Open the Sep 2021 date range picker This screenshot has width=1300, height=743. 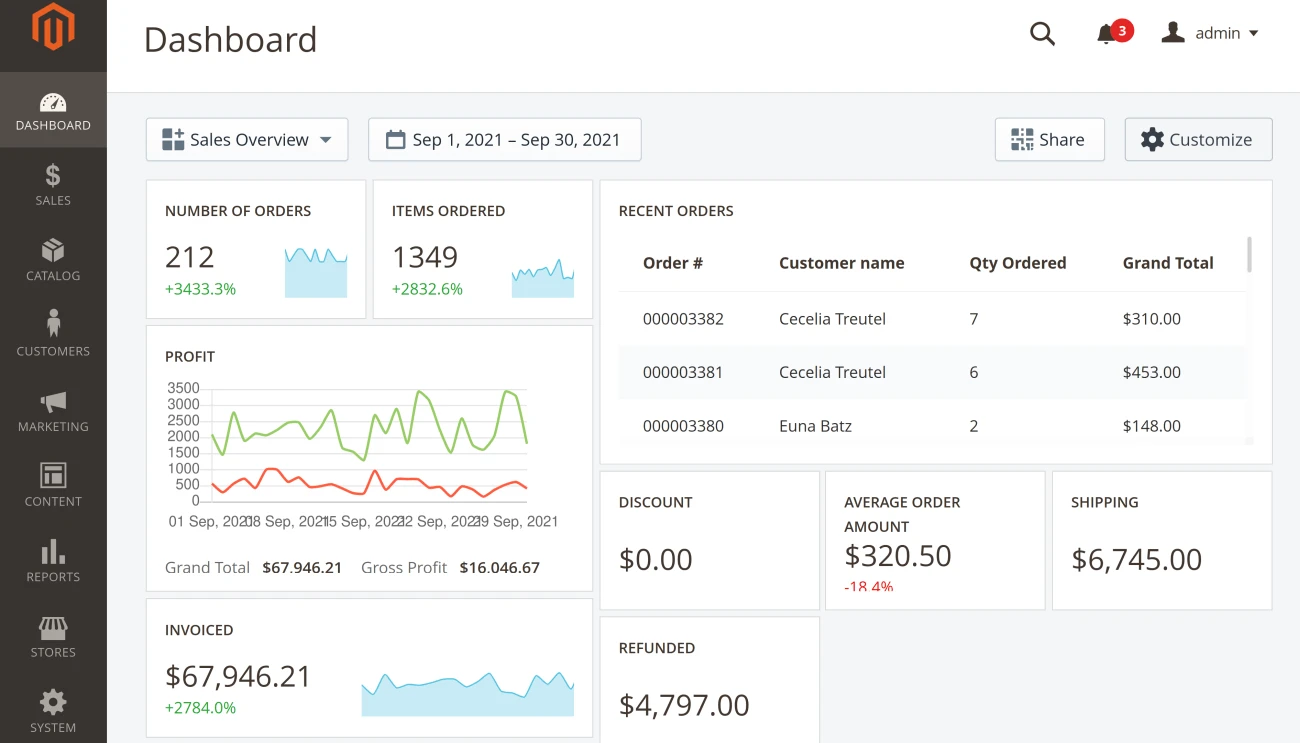[504, 140]
